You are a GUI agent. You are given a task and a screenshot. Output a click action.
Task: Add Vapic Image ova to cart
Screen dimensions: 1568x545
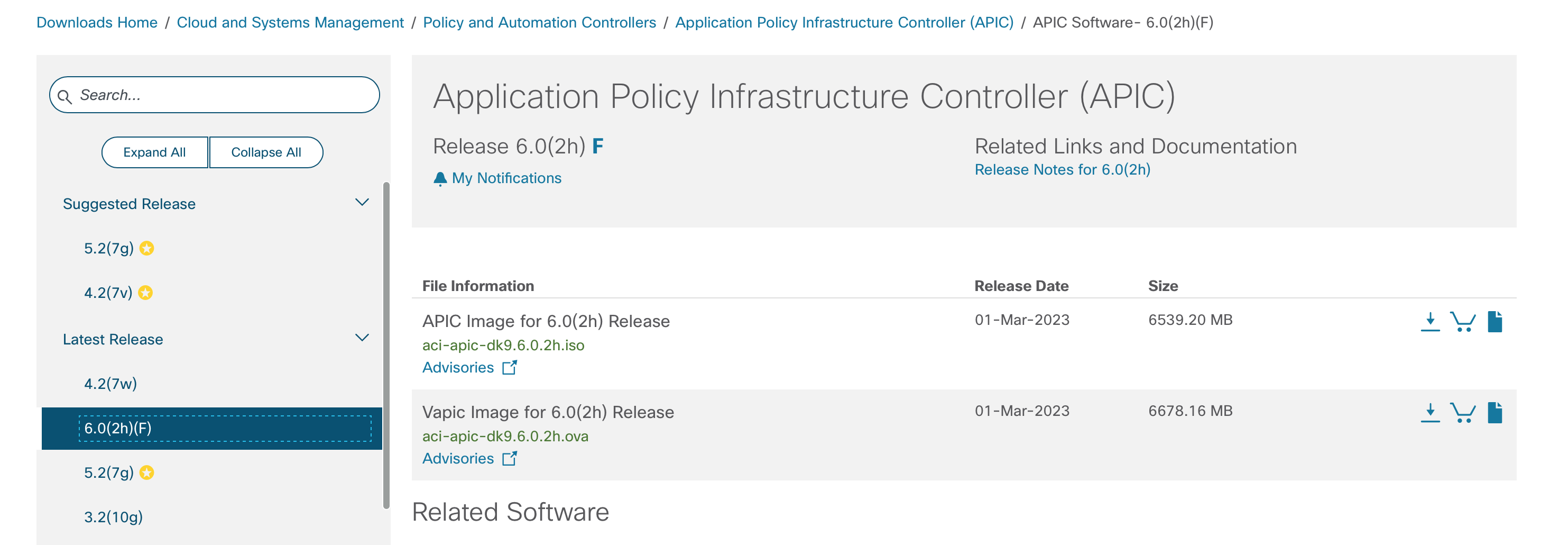pyautogui.click(x=1463, y=412)
